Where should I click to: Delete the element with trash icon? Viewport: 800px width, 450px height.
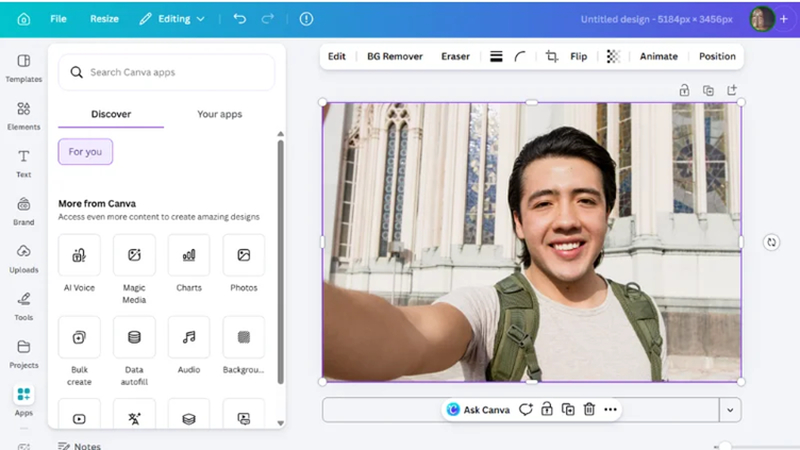[x=589, y=409]
